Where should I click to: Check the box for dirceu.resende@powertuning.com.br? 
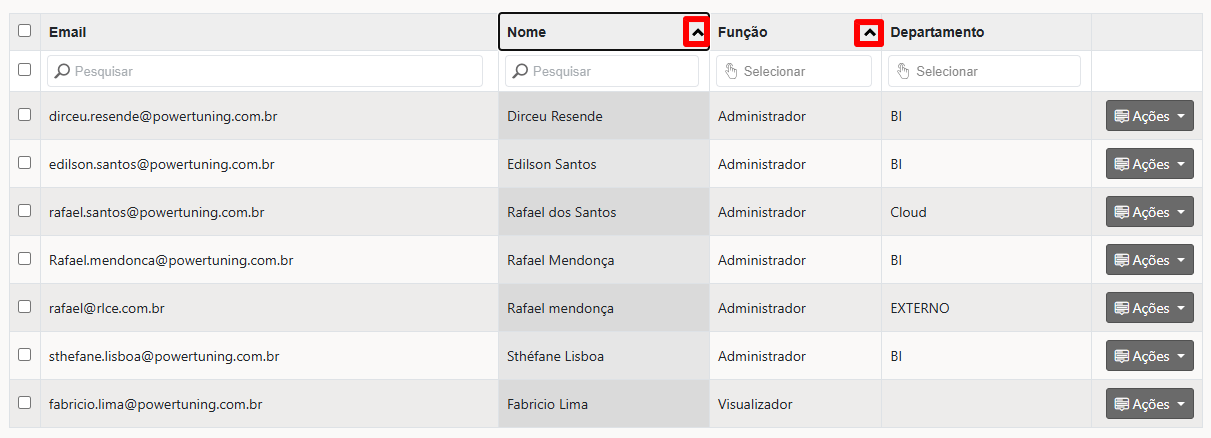[x=25, y=115]
